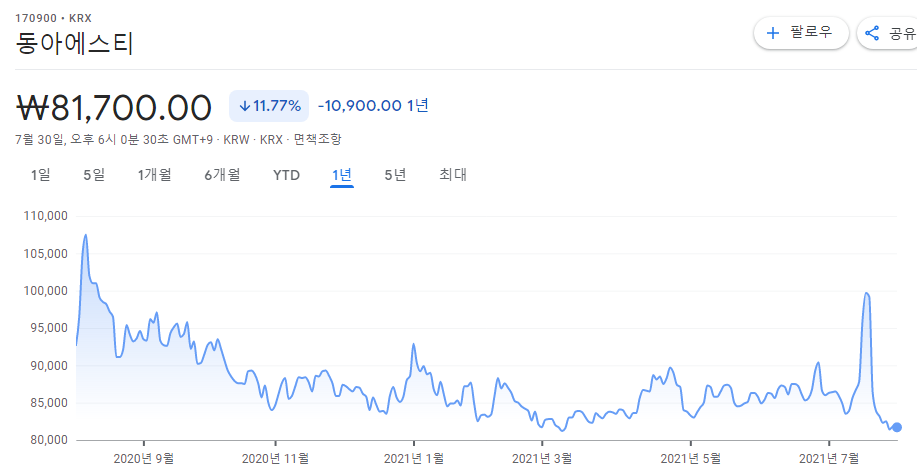Click the 105,000 y-axis label
This screenshot has width=917, height=472.
click(x=46, y=254)
